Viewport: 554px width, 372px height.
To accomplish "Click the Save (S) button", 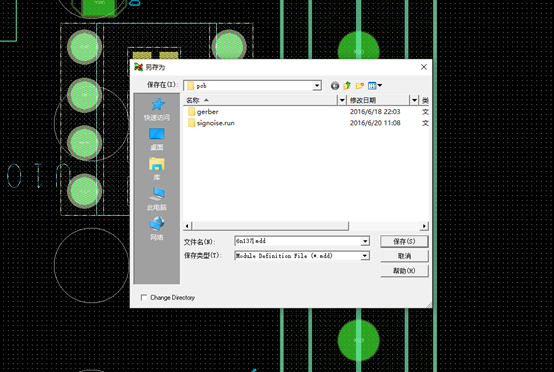I will [404, 241].
